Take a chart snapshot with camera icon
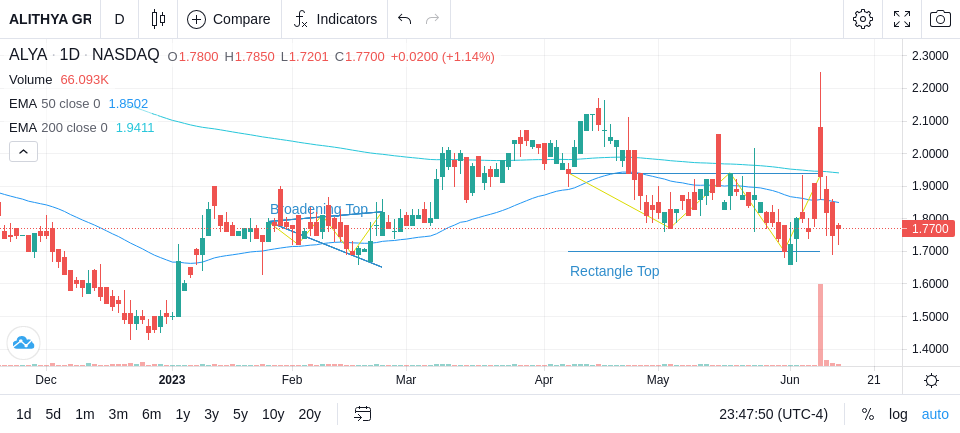 (x=940, y=19)
